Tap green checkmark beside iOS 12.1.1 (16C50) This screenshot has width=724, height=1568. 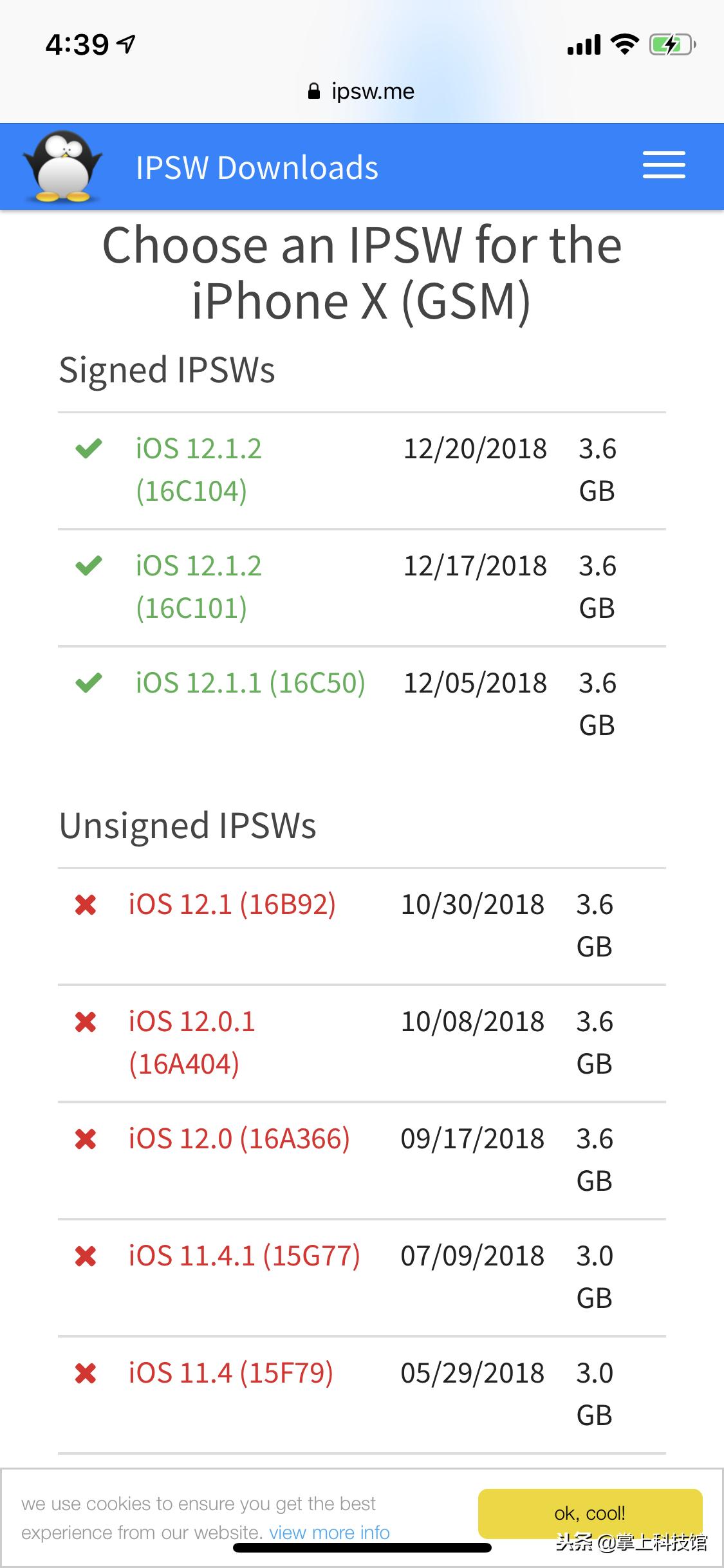tap(89, 682)
